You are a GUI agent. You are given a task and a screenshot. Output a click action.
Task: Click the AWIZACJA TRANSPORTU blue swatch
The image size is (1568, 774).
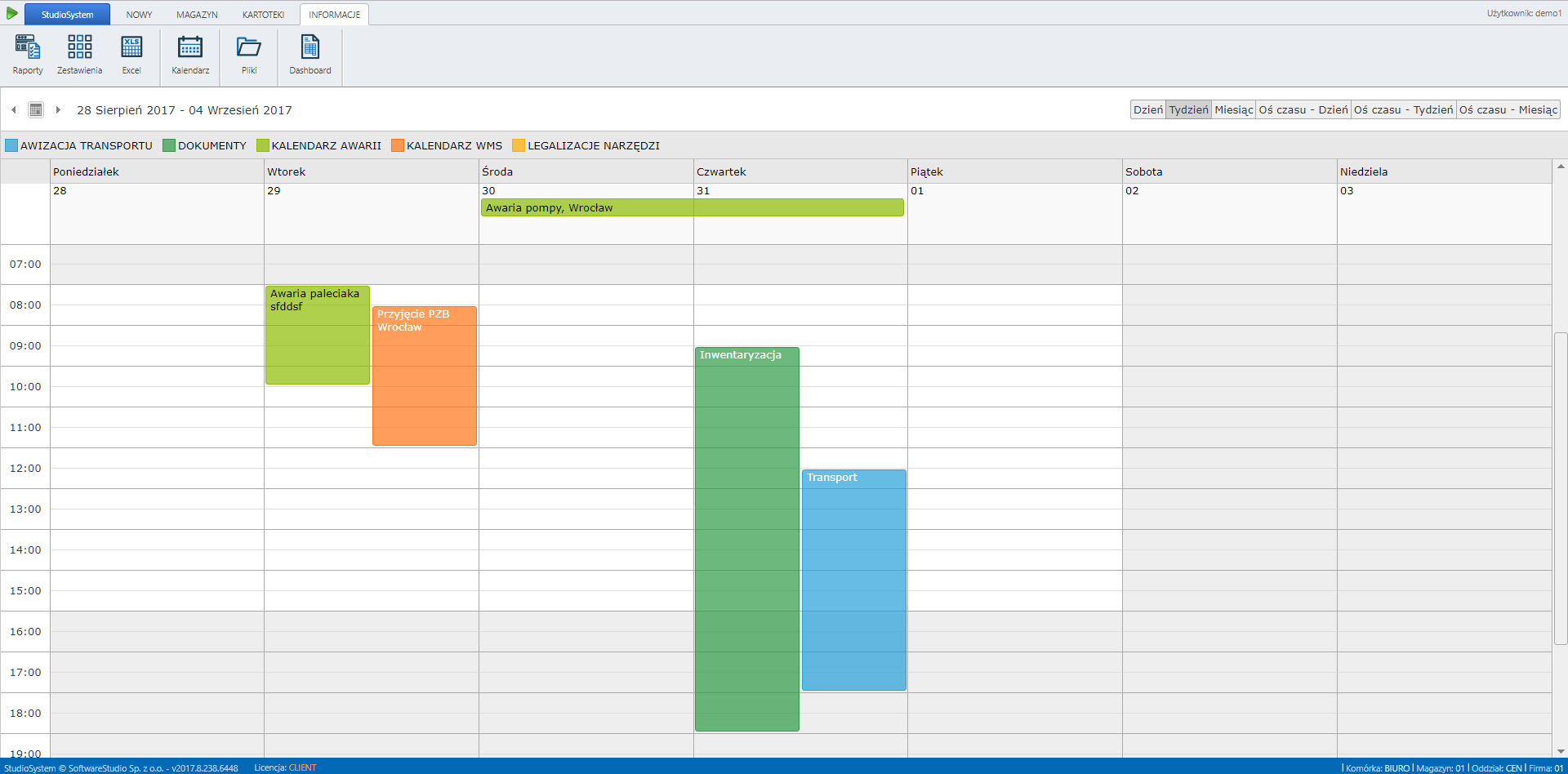pyautogui.click(x=11, y=145)
